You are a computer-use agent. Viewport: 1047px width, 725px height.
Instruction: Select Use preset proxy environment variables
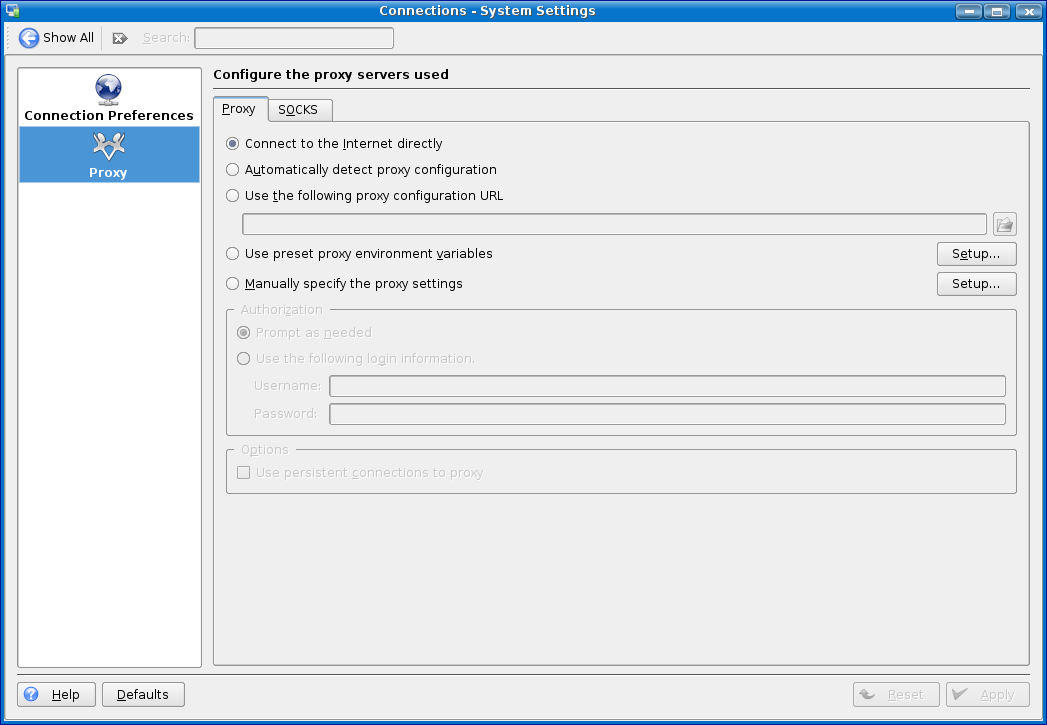[233, 254]
